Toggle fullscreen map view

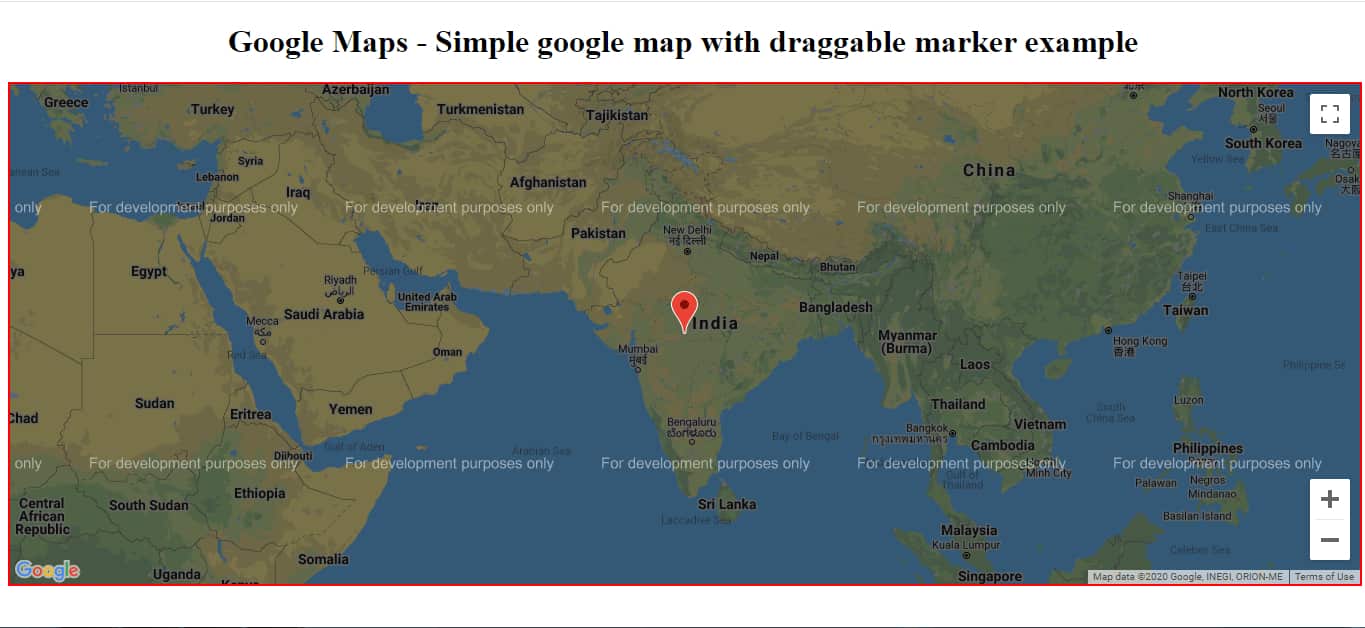pyautogui.click(x=1330, y=114)
